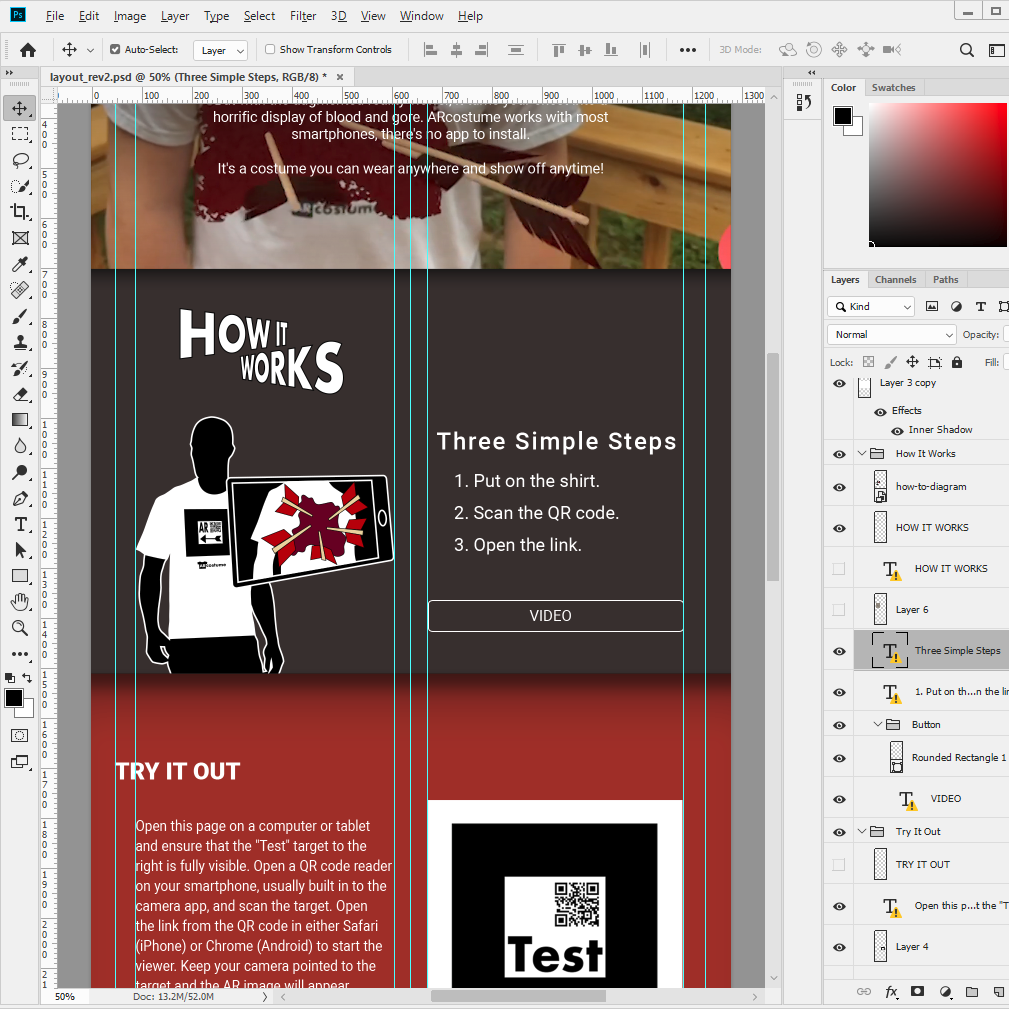
Task: Click Edit Toolbar ellipsis in toolbox
Action: point(20,654)
